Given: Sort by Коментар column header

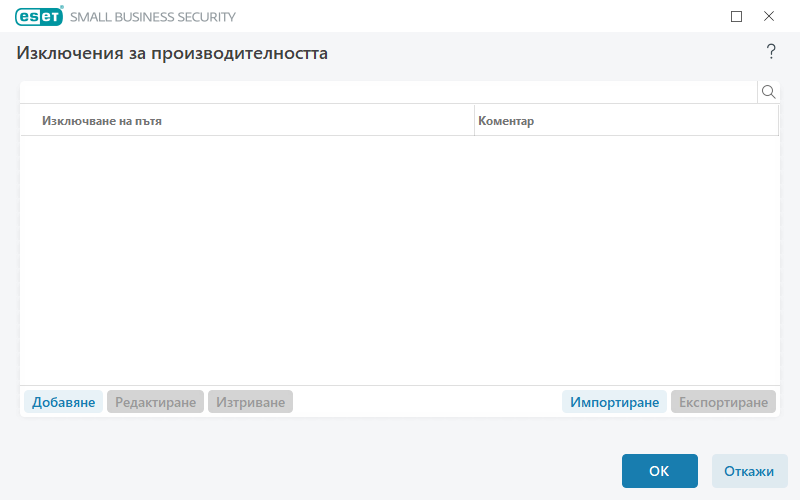Looking at the screenshot, I should click(x=627, y=121).
